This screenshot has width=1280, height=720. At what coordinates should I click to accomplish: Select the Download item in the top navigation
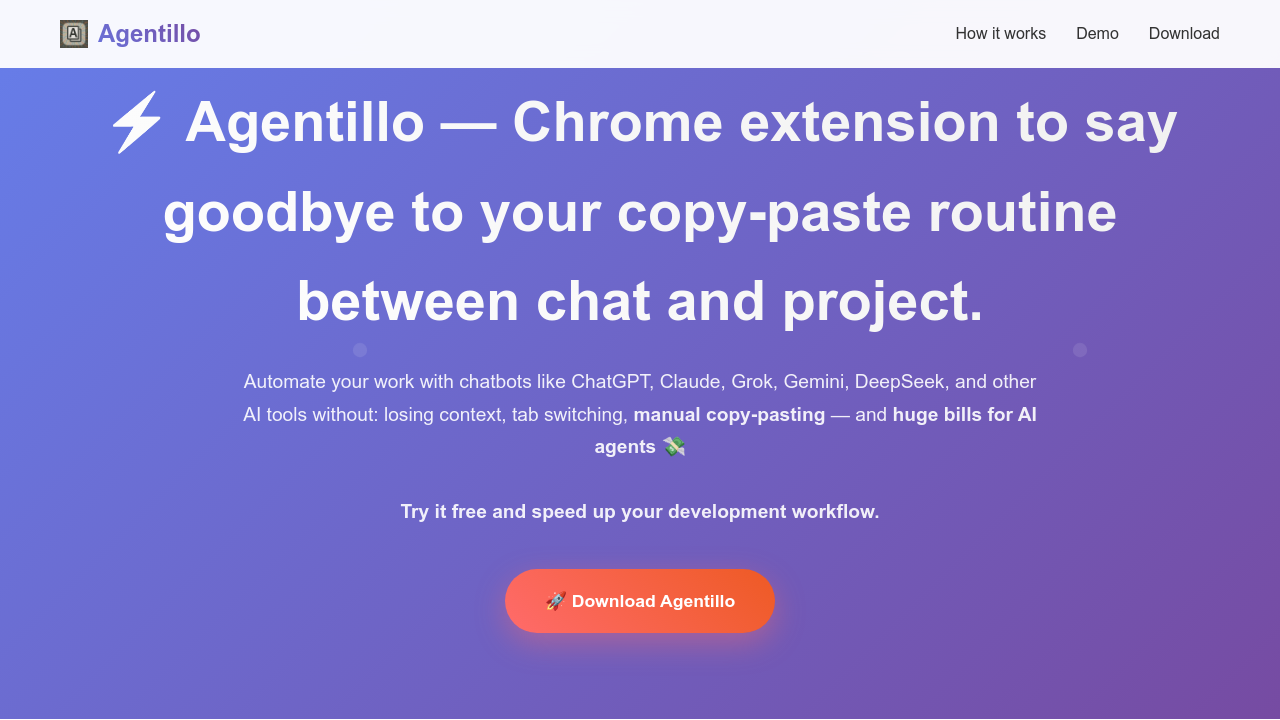click(1184, 33)
